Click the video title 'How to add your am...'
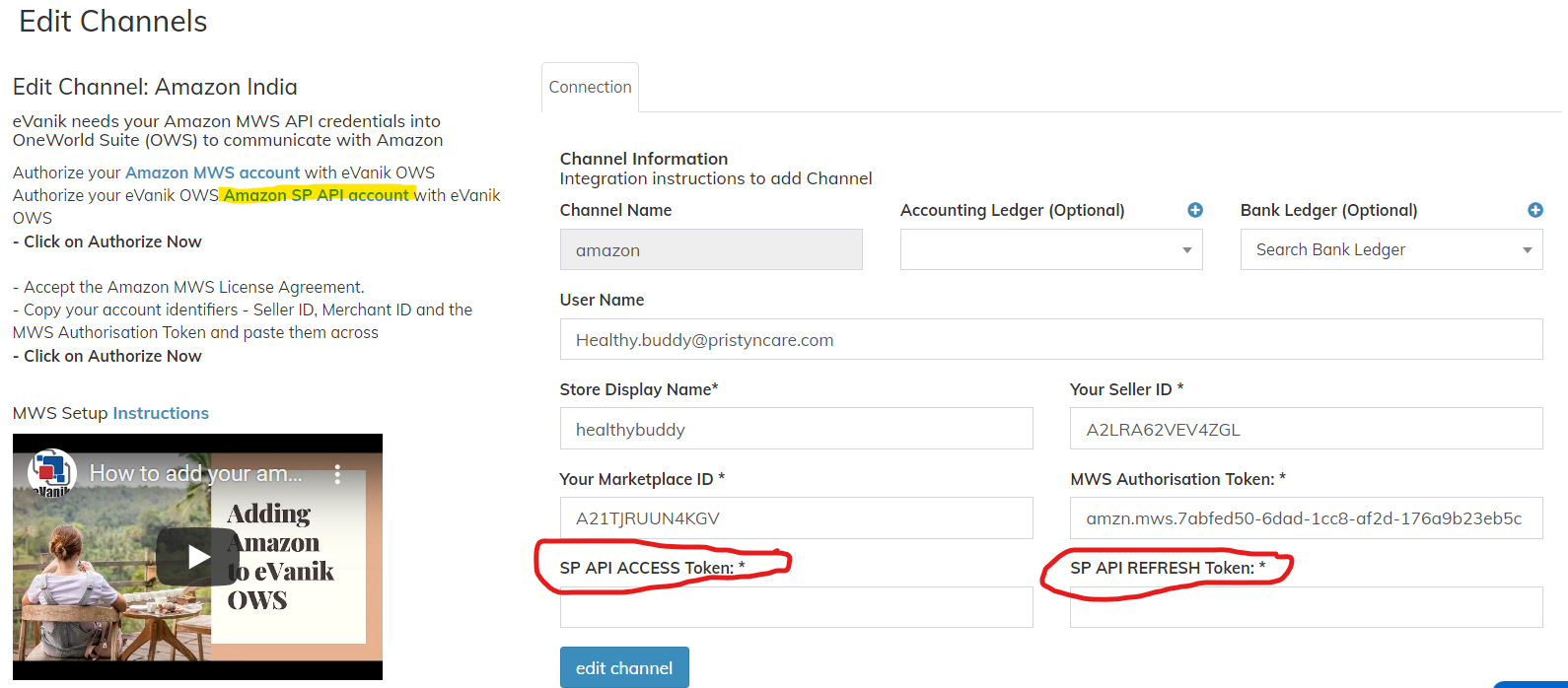 (x=196, y=473)
